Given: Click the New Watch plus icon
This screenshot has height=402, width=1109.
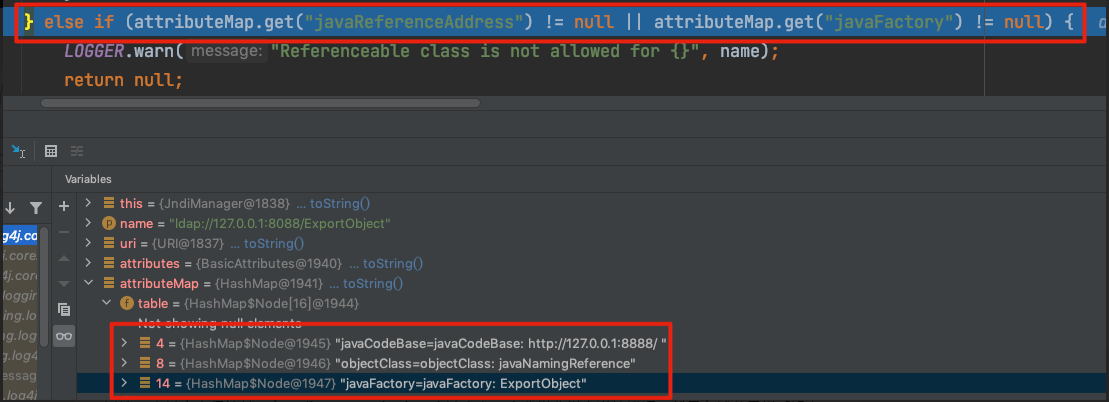Looking at the screenshot, I should tap(64, 205).
